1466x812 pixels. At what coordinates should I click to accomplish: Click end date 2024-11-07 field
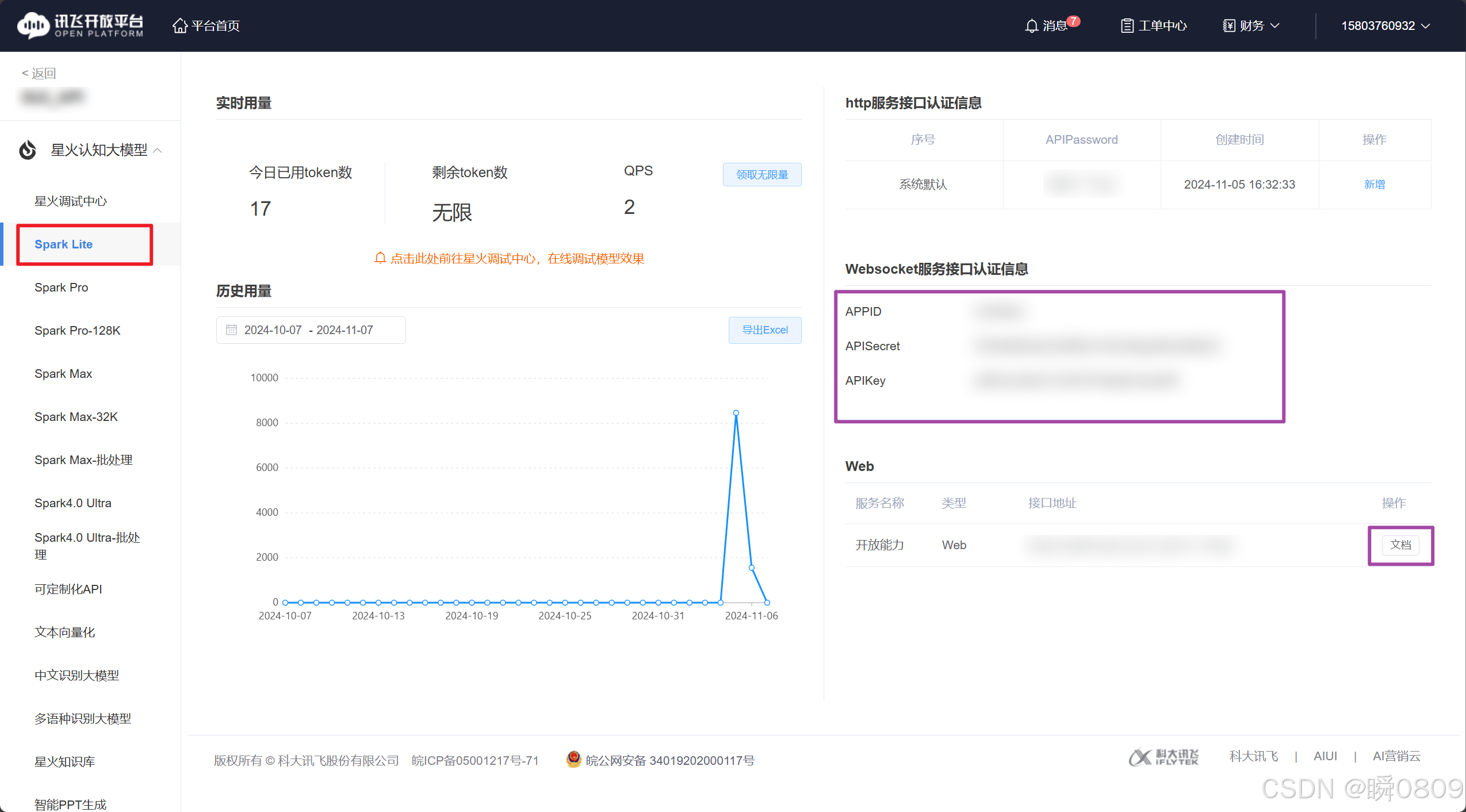[x=345, y=330]
